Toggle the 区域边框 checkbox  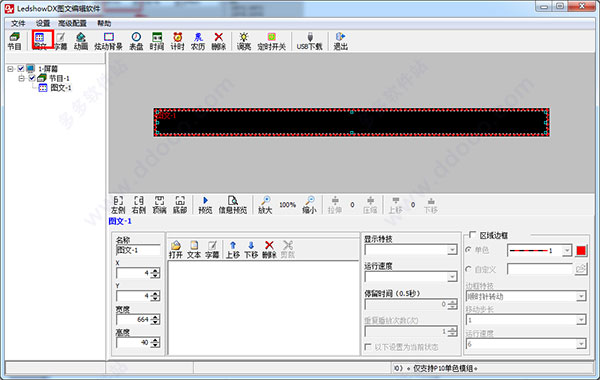[x=473, y=235]
